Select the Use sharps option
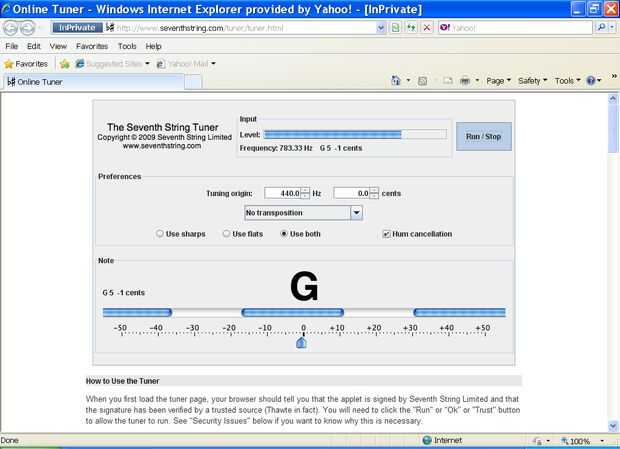 160,234
